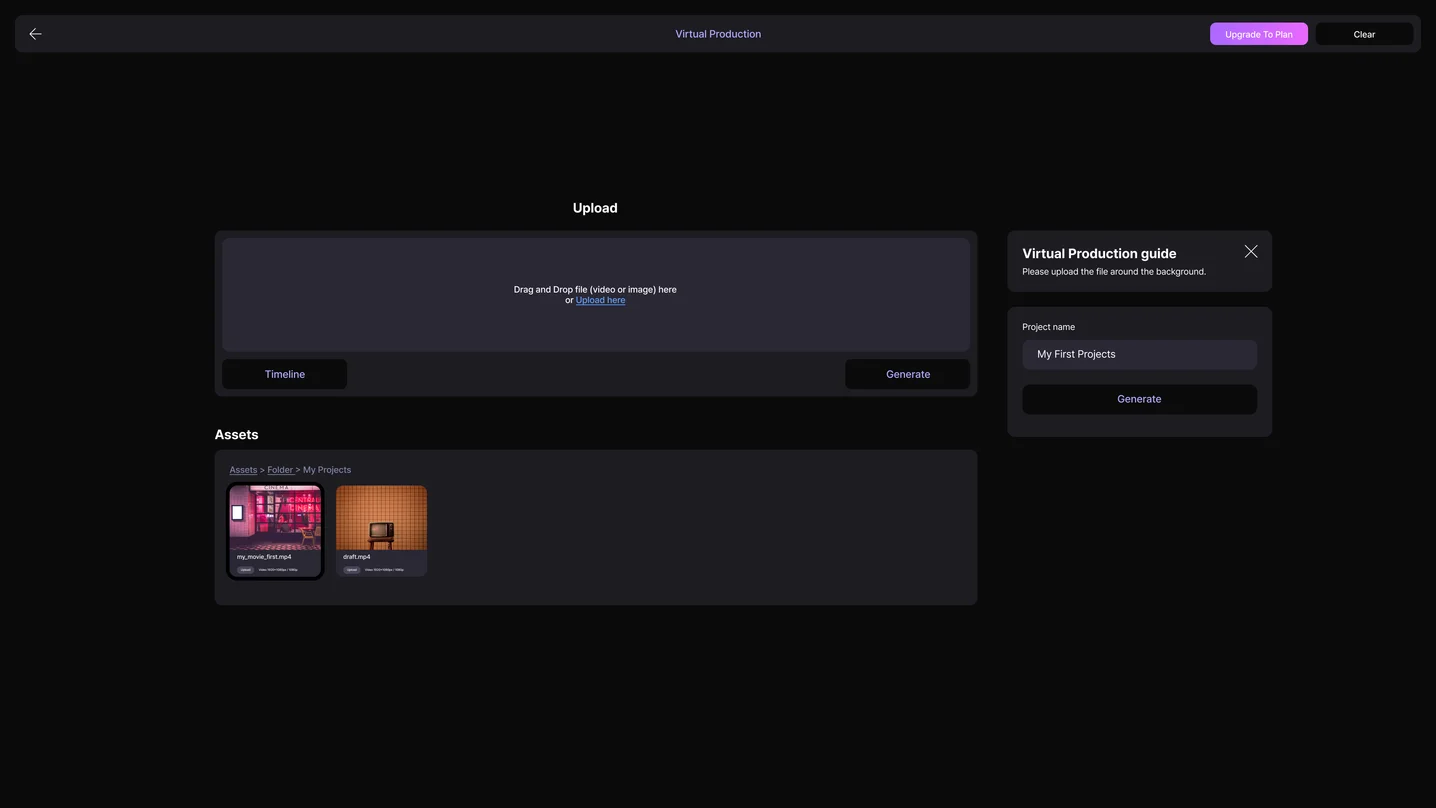
Task: Clear the current upload
Action: click(1364, 33)
